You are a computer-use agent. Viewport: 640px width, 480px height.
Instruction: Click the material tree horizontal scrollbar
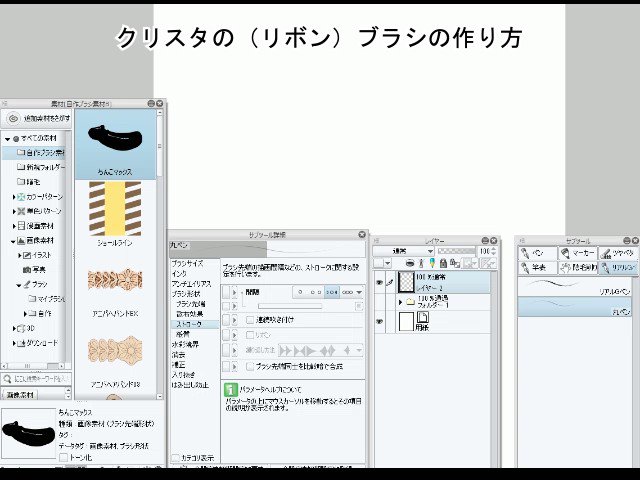[x=33, y=366]
